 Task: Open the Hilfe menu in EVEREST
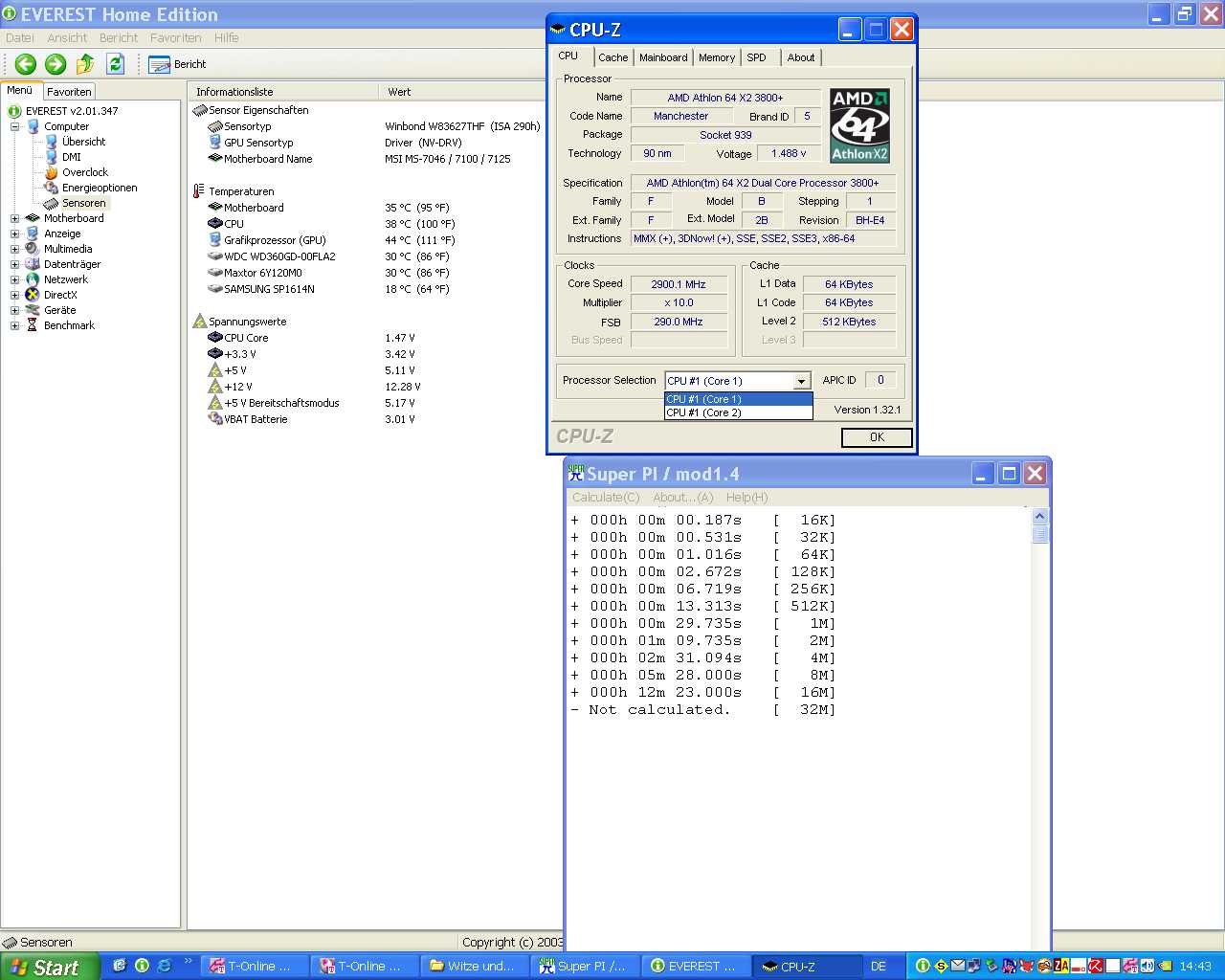point(227,38)
